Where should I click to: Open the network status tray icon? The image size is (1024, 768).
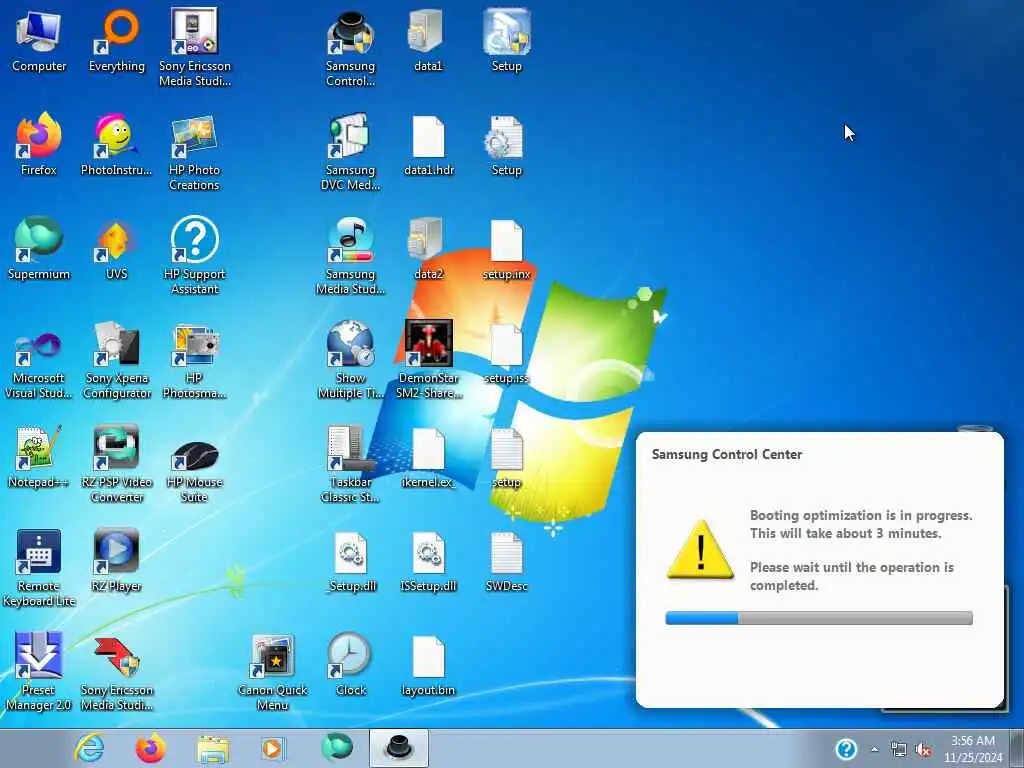899,749
